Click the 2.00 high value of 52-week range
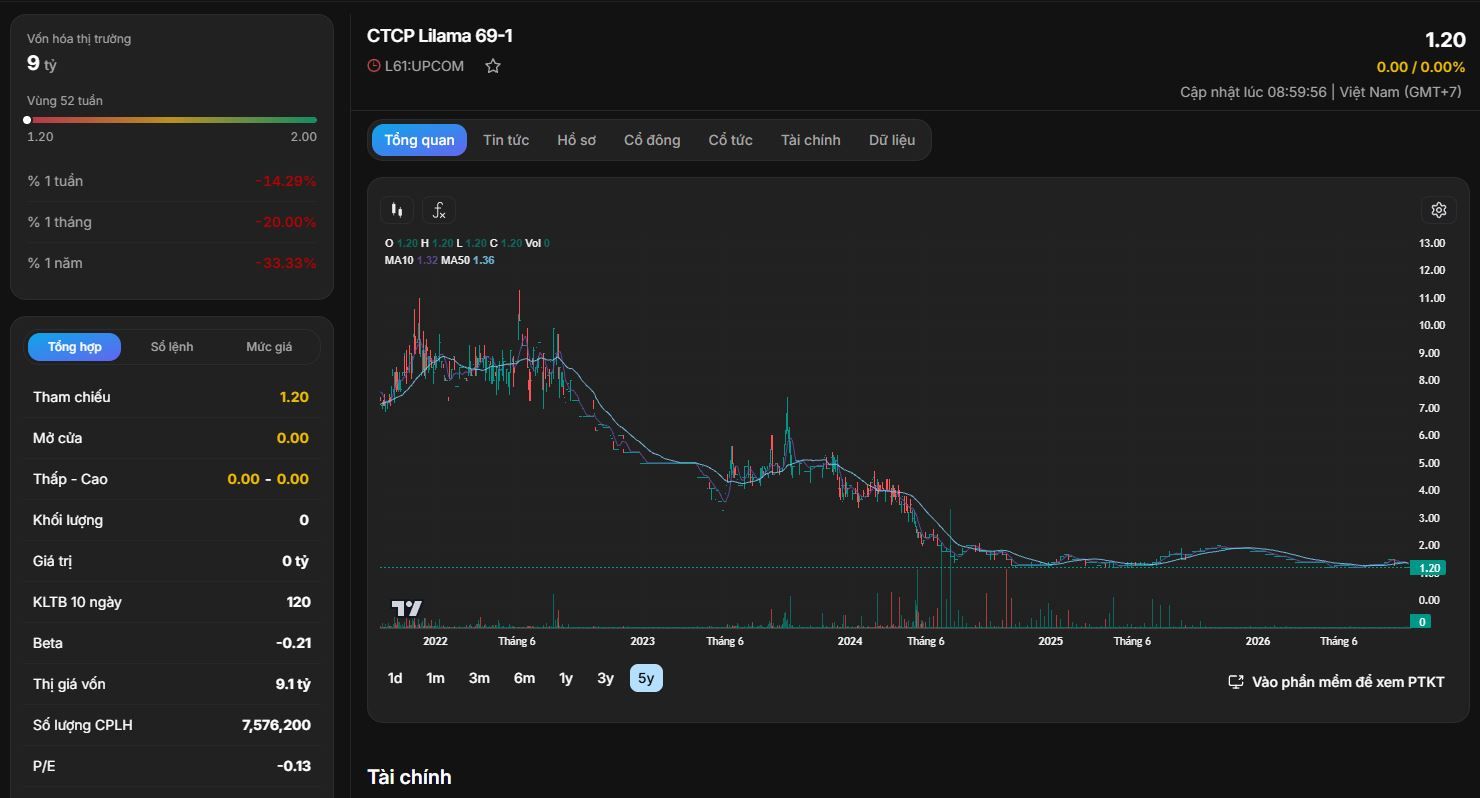This screenshot has width=1480, height=798. pos(304,137)
